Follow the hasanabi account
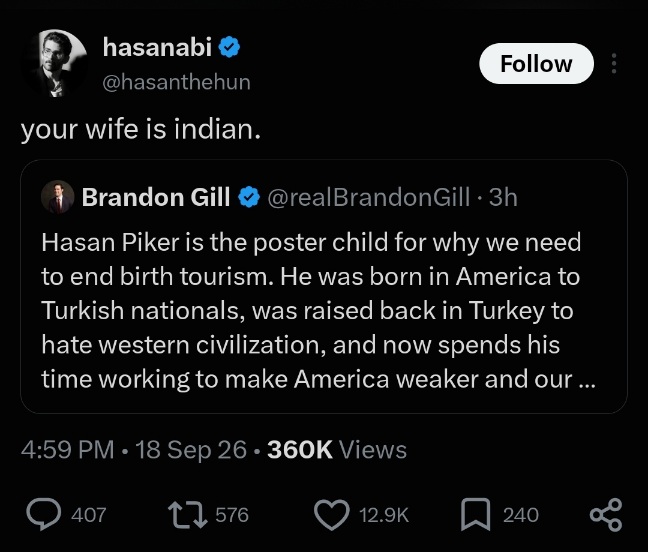Screen dimensions: 648x552 [536, 64]
